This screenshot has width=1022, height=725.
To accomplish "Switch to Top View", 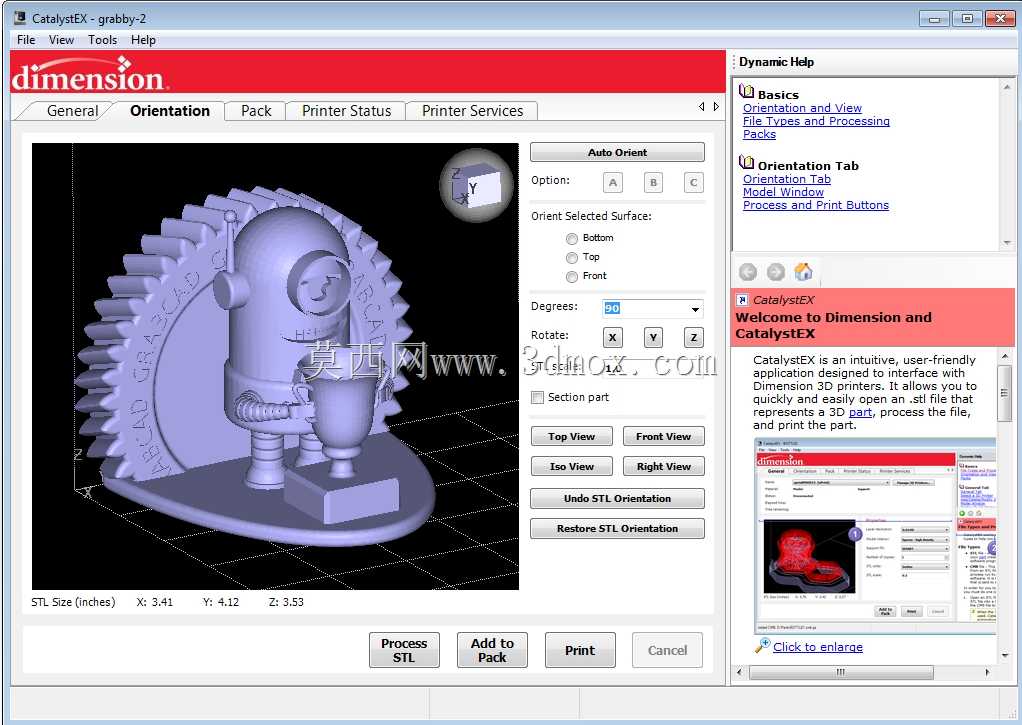I will [x=572, y=436].
